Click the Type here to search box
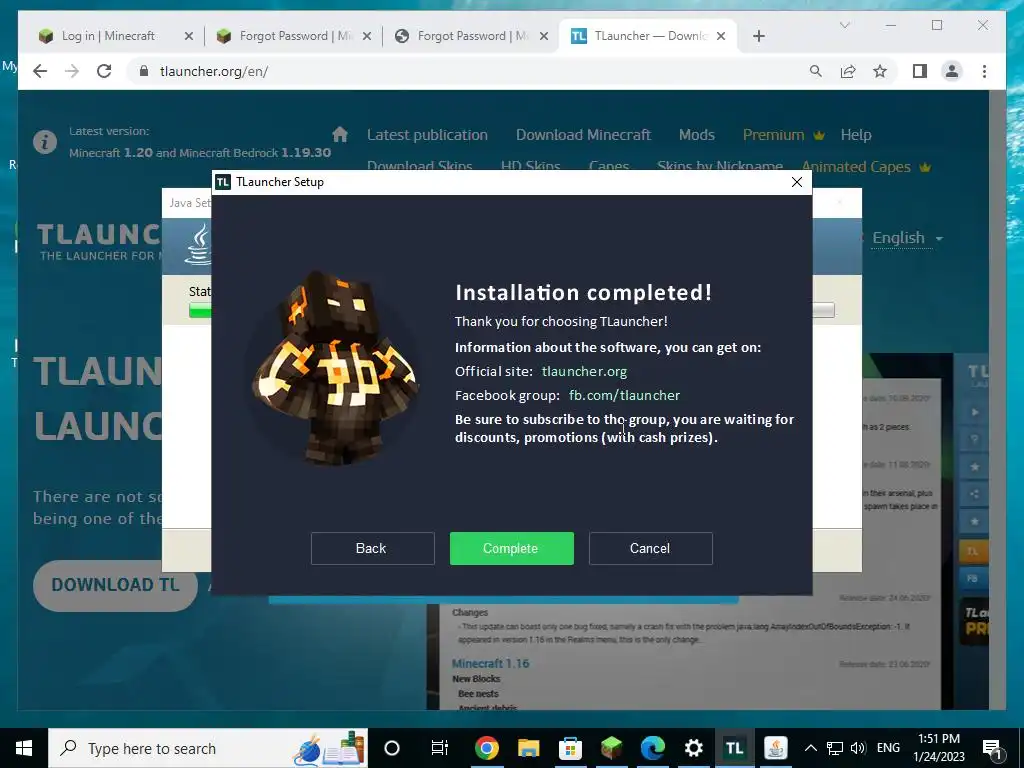This screenshot has width=1024, height=768. point(208,748)
